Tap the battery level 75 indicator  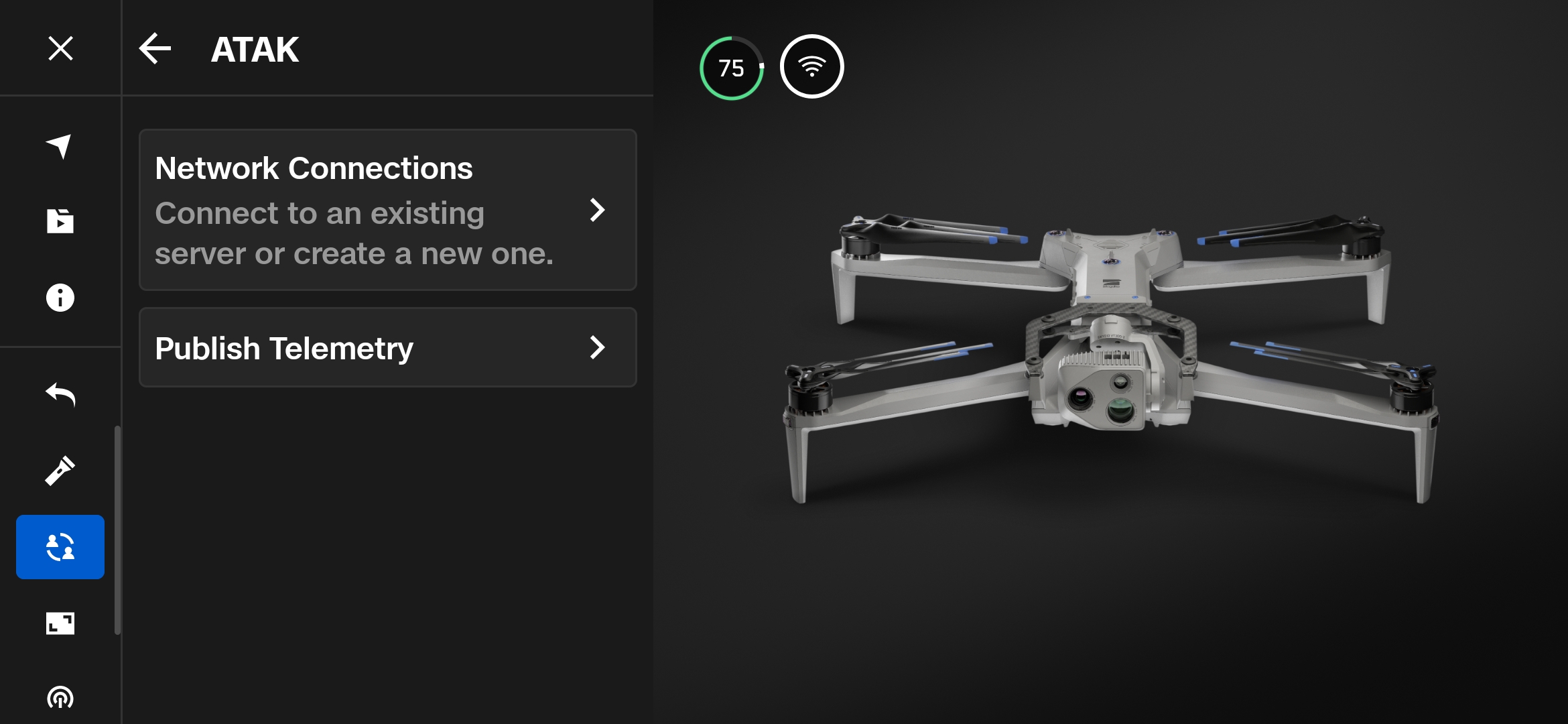pos(732,68)
